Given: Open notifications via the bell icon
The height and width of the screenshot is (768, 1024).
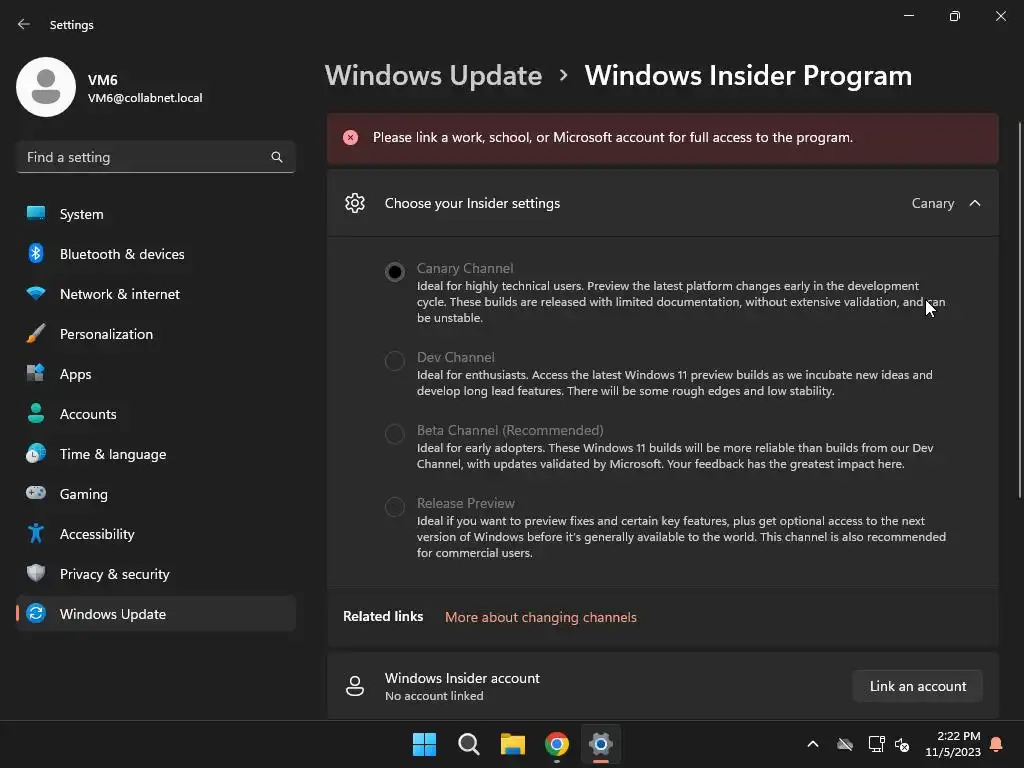Looking at the screenshot, I should 997,744.
